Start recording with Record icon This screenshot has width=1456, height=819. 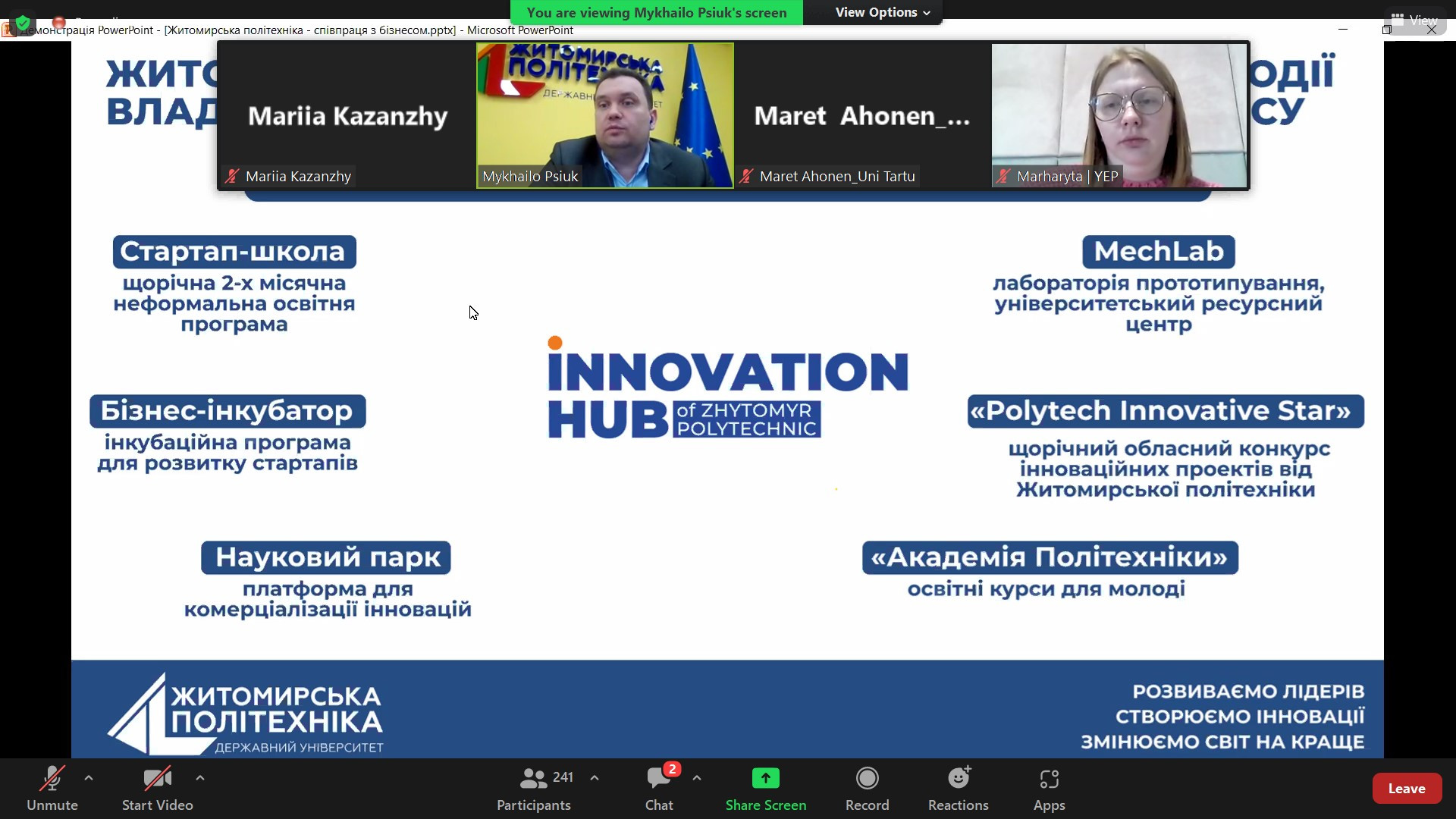point(867,779)
